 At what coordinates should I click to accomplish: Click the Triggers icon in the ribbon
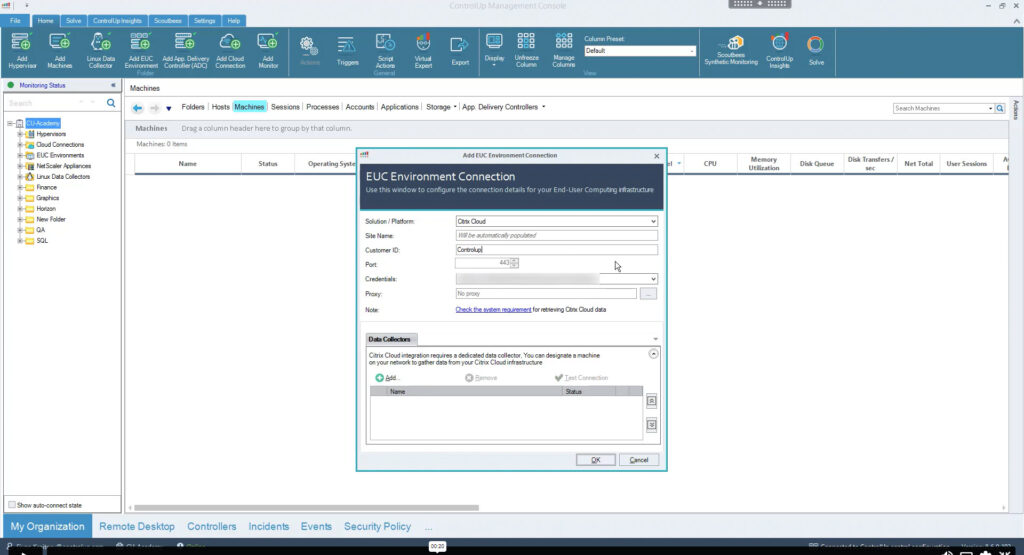pos(347,44)
